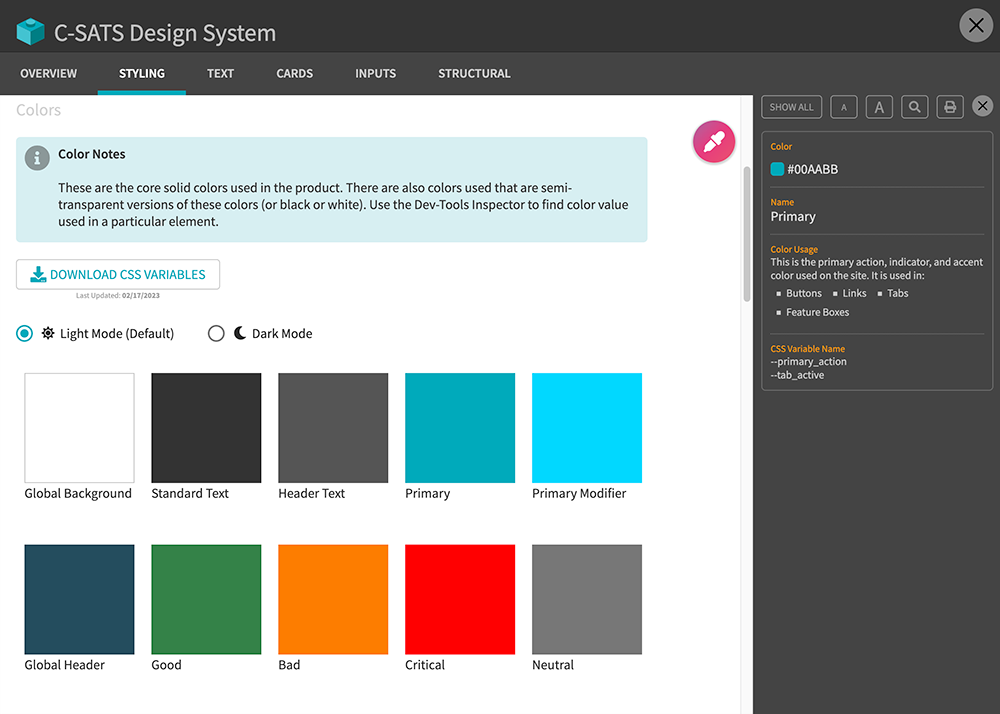The height and width of the screenshot is (714, 1000).
Task: Click the main content vertical scrollbar
Action: 746,232
